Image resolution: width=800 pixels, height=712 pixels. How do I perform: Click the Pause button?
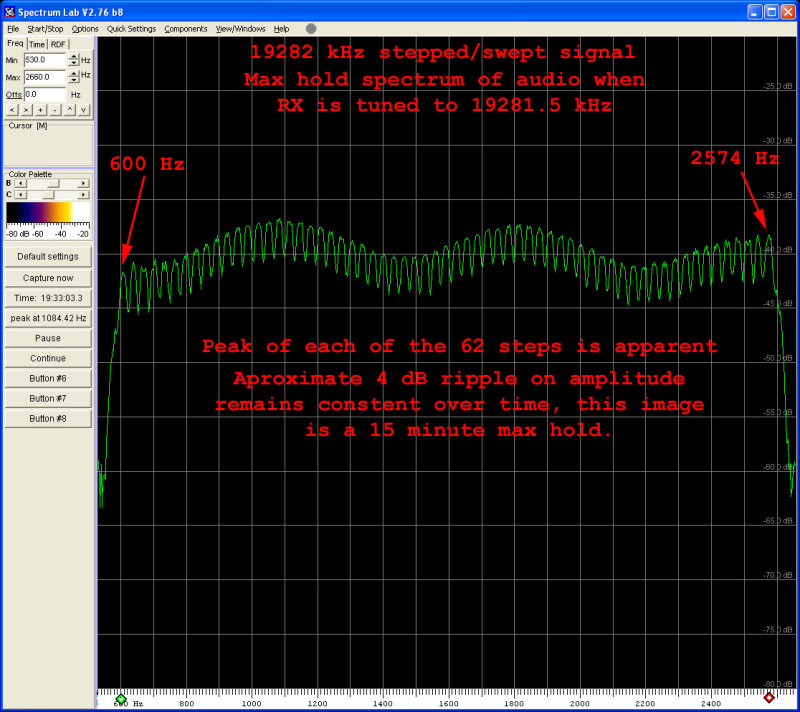click(x=48, y=338)
